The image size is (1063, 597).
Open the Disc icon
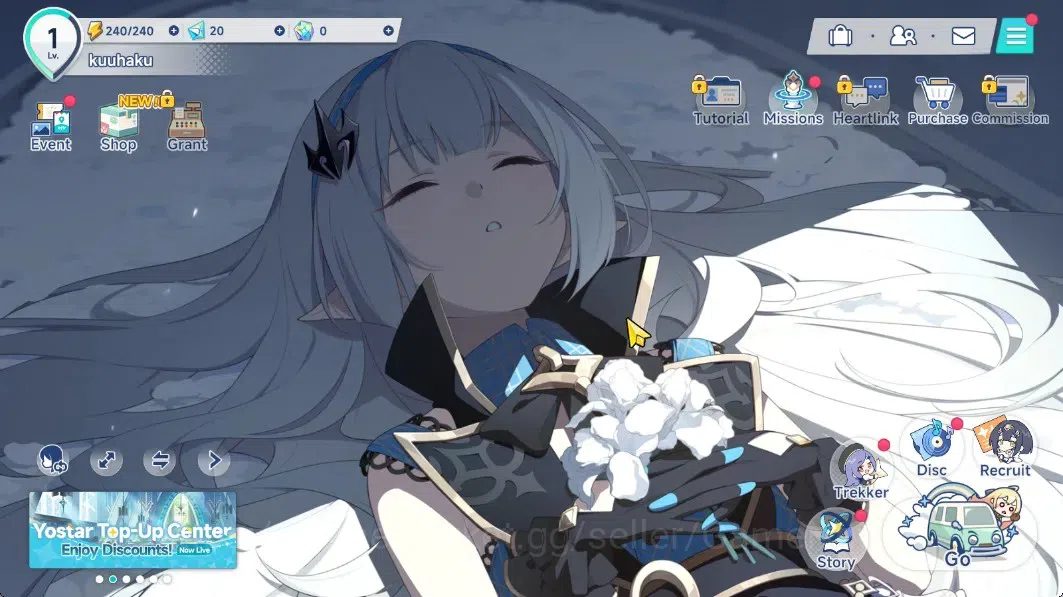pos(932,447)
